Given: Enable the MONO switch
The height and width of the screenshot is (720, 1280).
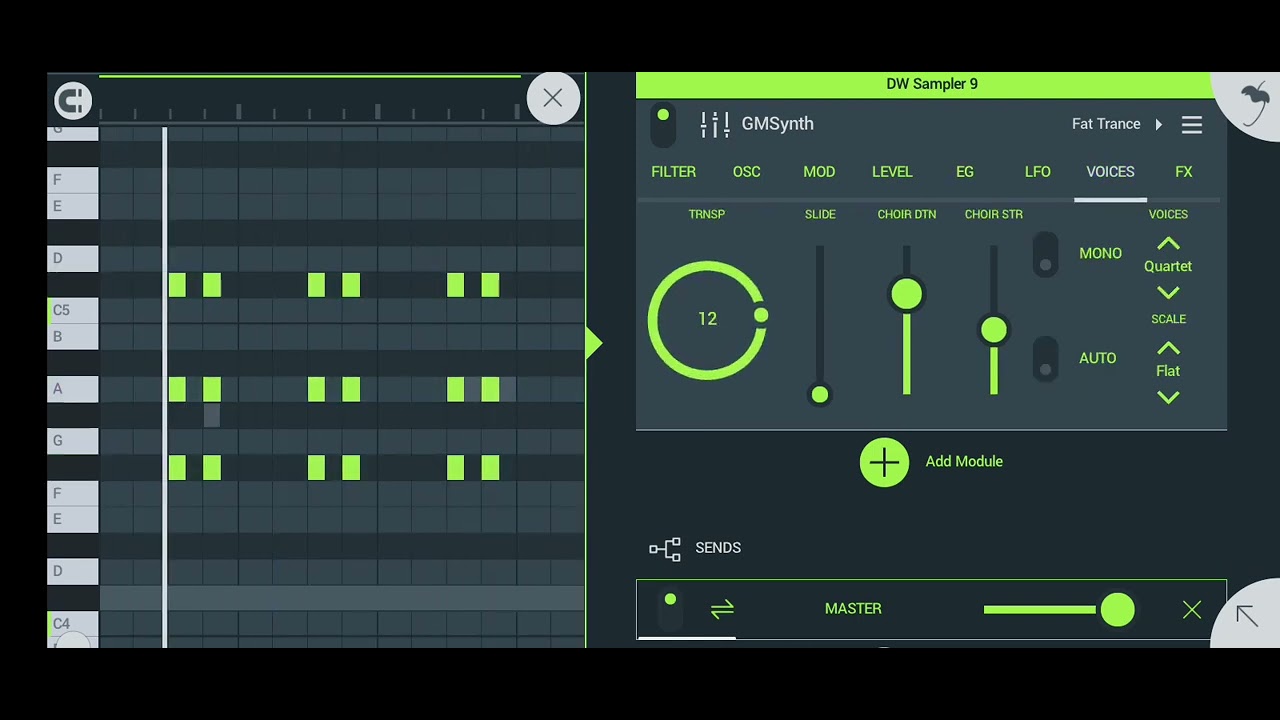Looking at the screenshot, I should coord(1045,254).
